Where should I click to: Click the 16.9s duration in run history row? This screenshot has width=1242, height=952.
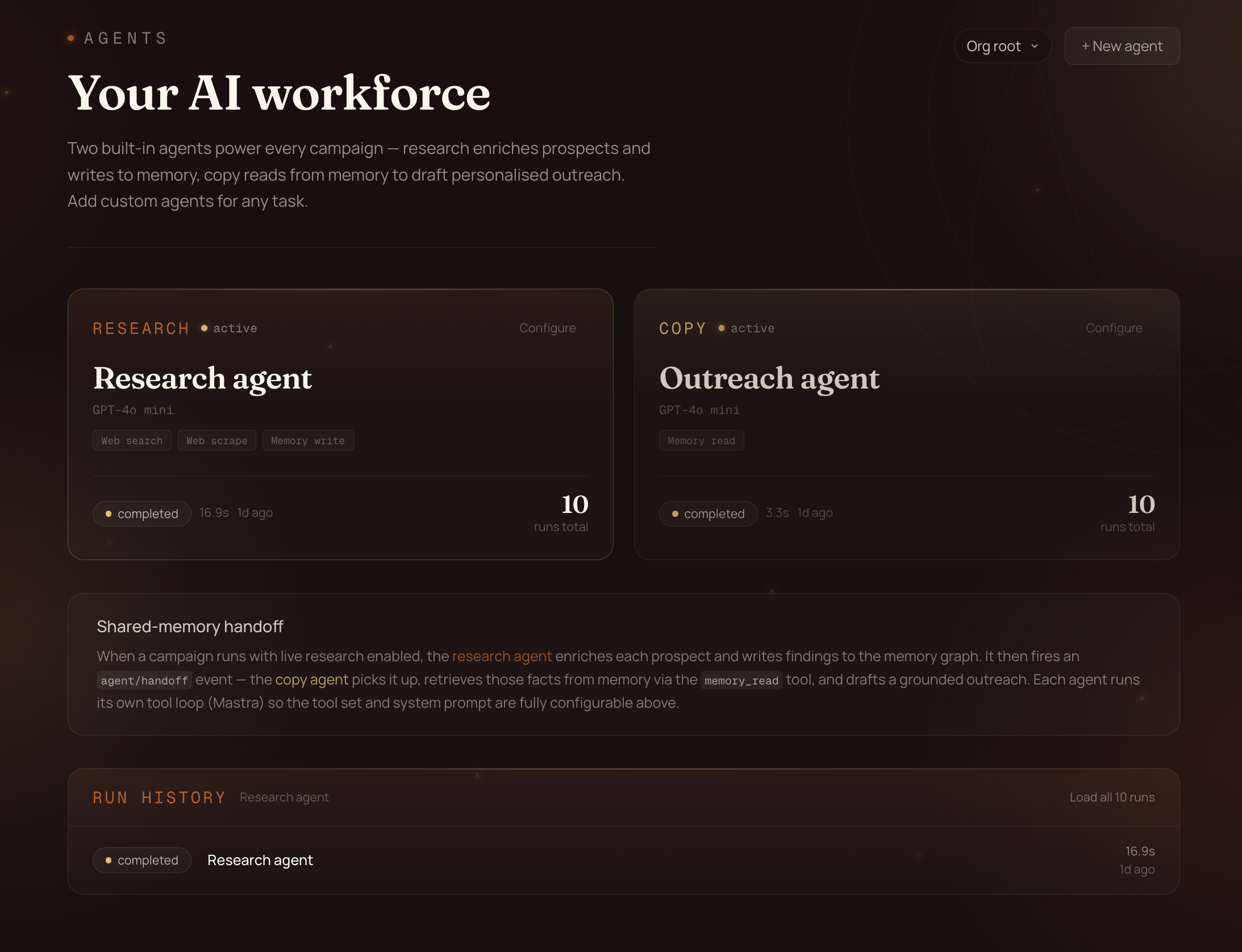[x=1140, y=851]
